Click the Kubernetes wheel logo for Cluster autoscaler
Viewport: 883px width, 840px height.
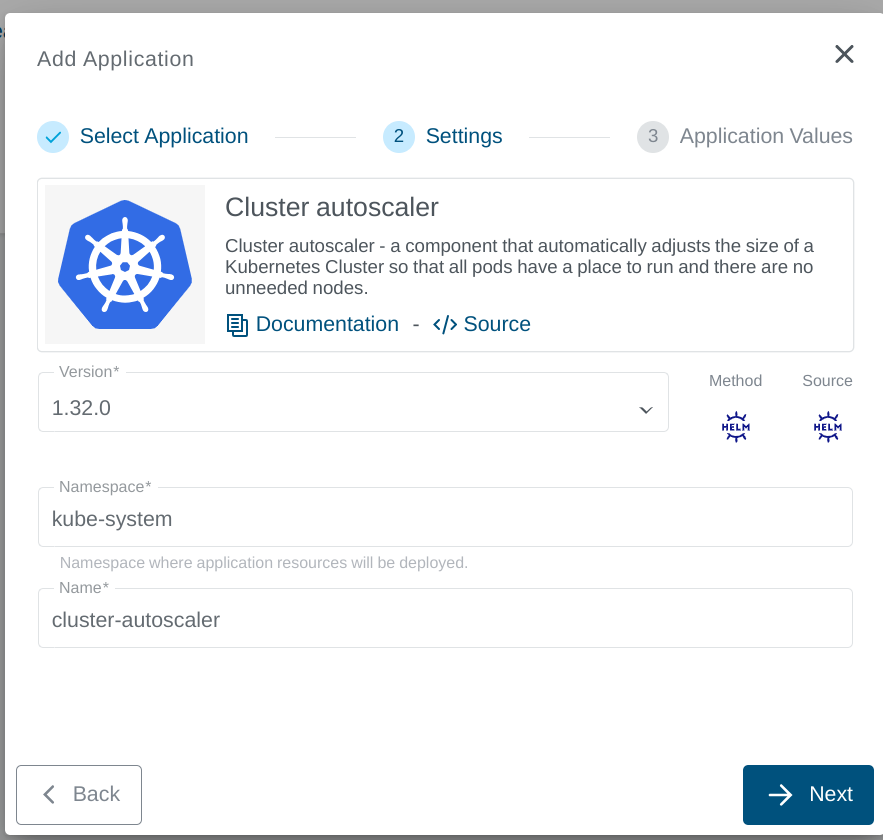pyautogui.click(x=124, y=263)
